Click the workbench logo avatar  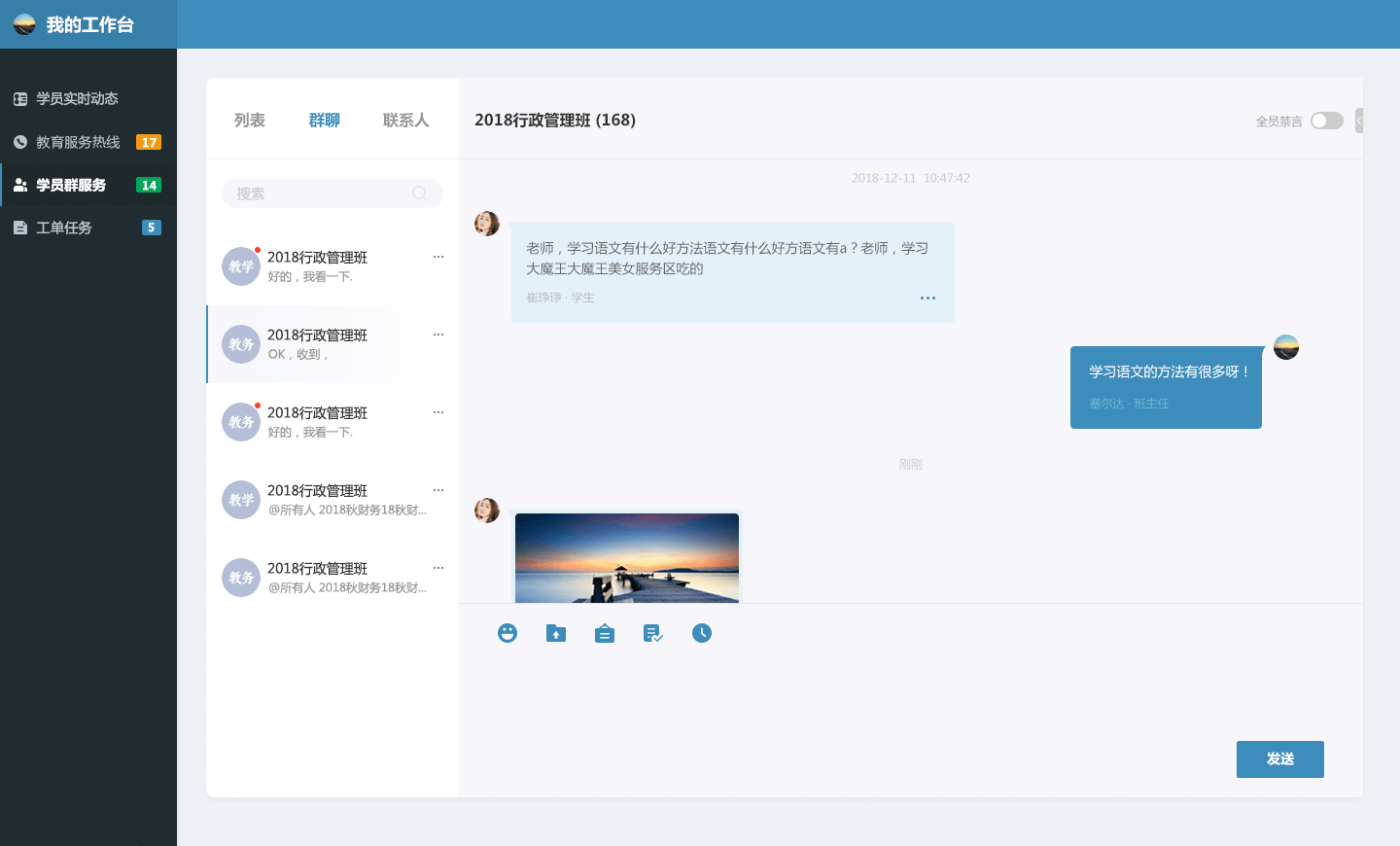[x=24, y=24]
